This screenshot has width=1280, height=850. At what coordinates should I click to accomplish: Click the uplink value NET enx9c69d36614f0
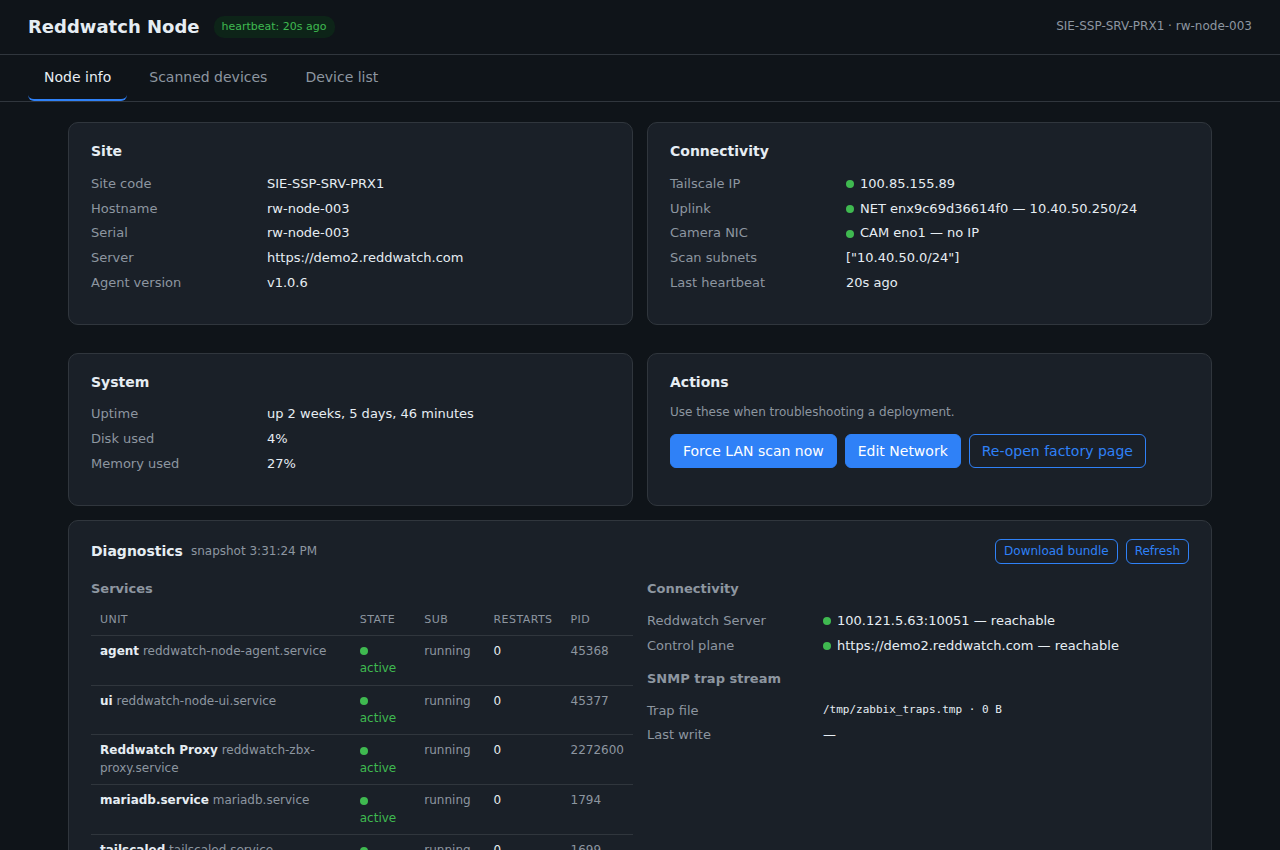tap(998, 209)
